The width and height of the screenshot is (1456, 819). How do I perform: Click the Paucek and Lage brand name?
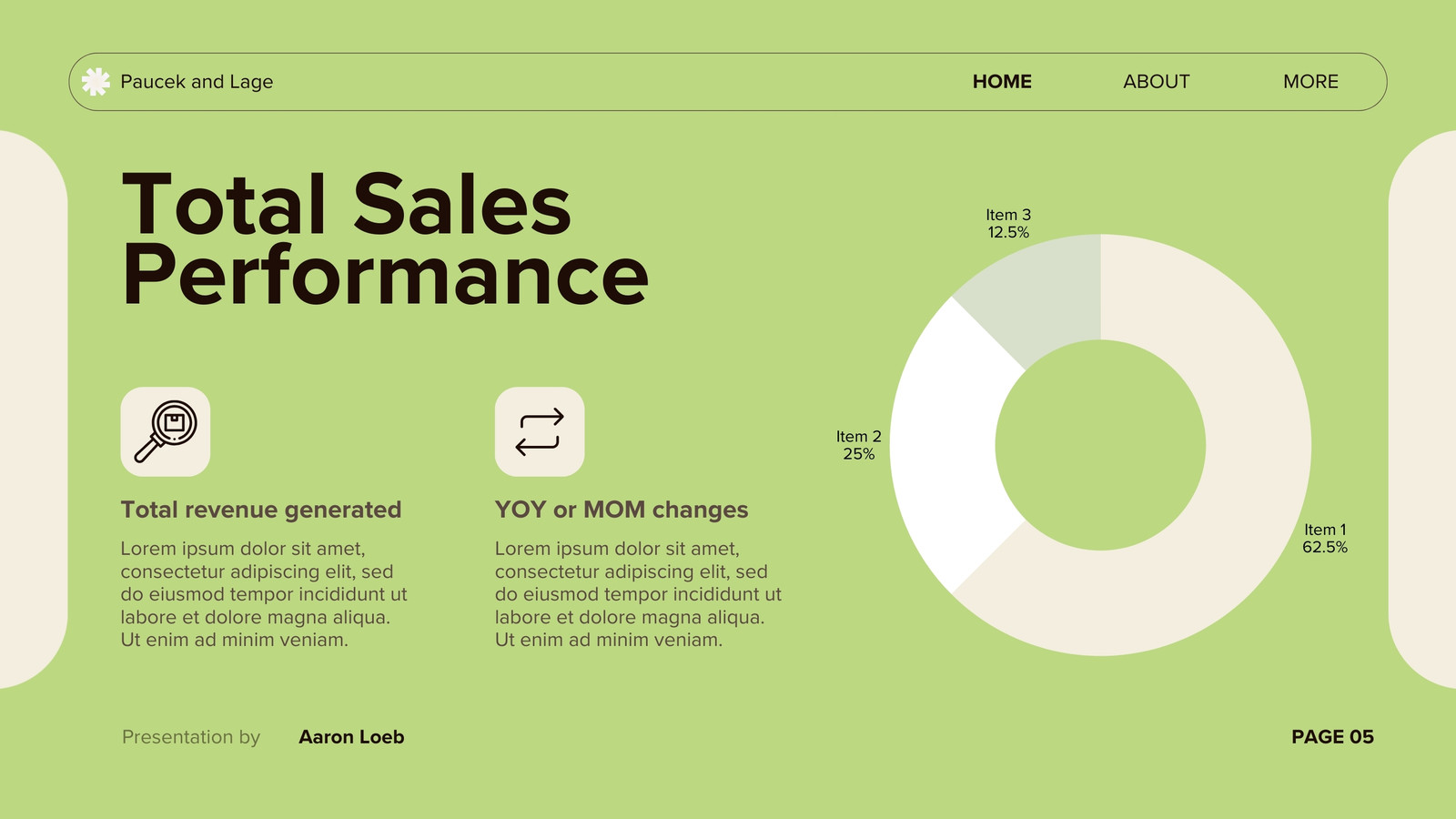point(197,82)
